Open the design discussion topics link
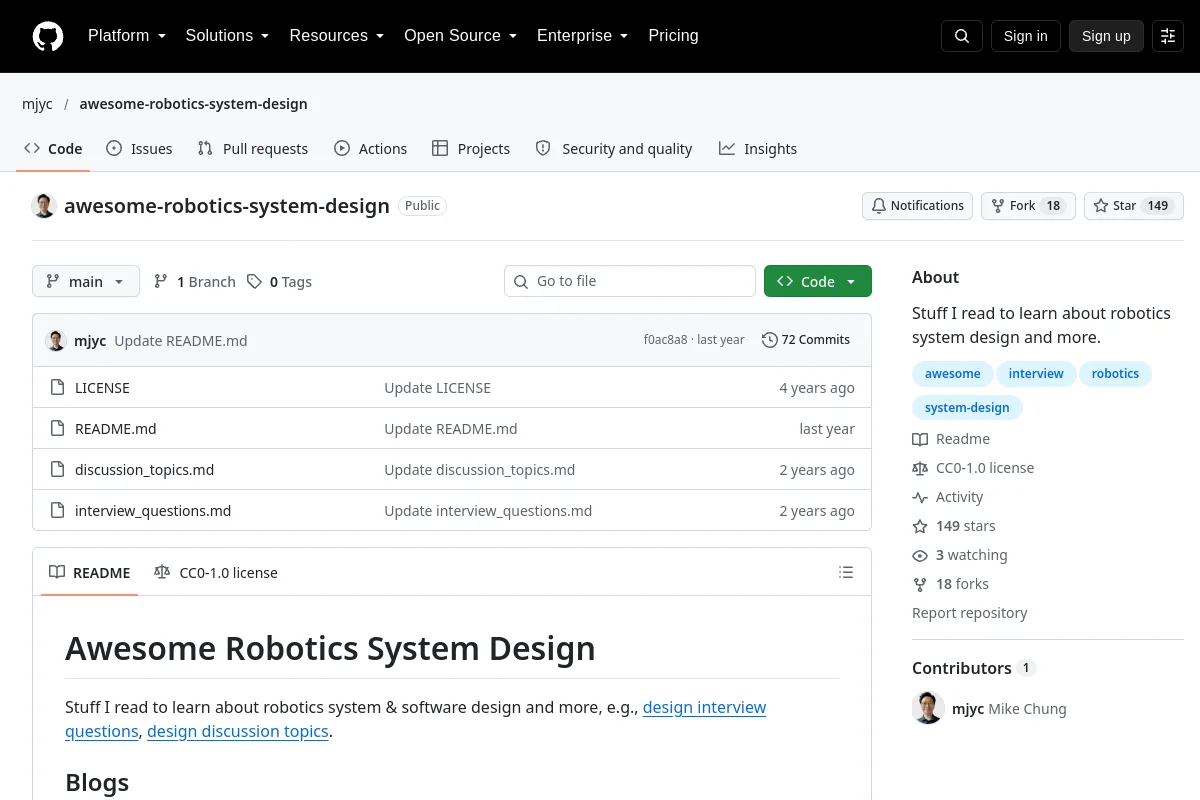This screenshot has width=1200, height=800. tap(238, 731)
